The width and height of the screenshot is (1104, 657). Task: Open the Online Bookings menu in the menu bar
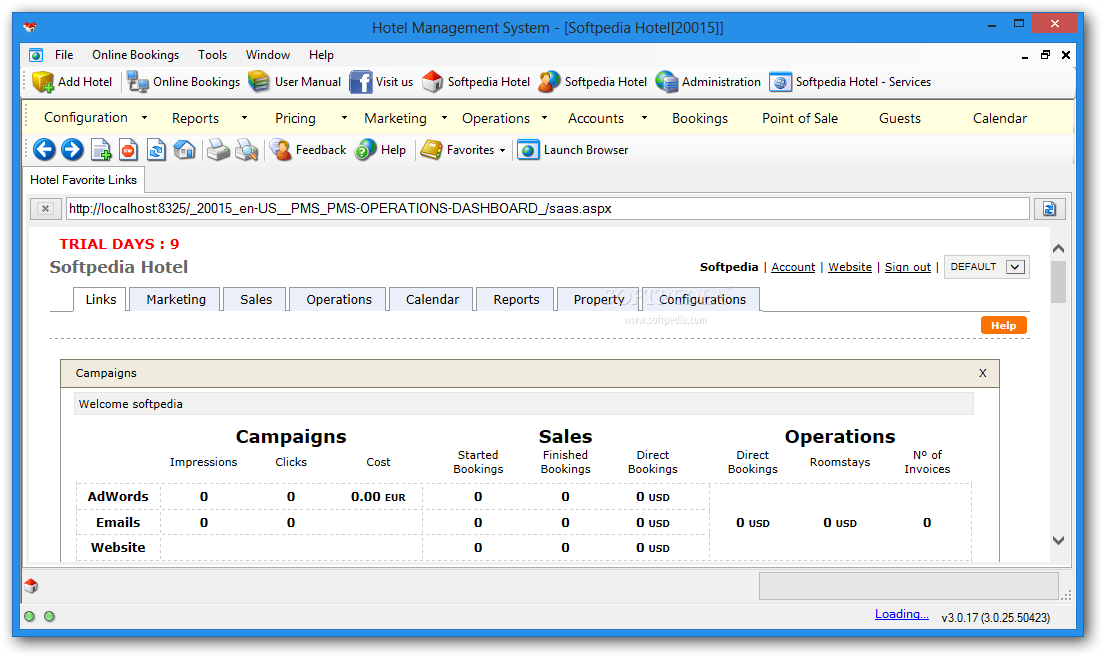(x=135, y=55)
